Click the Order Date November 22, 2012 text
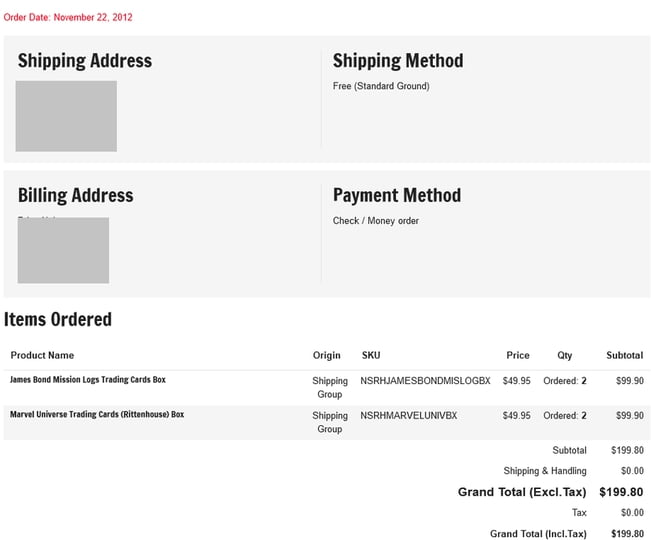Screen dimensions: 651x540 click(68, 17)
